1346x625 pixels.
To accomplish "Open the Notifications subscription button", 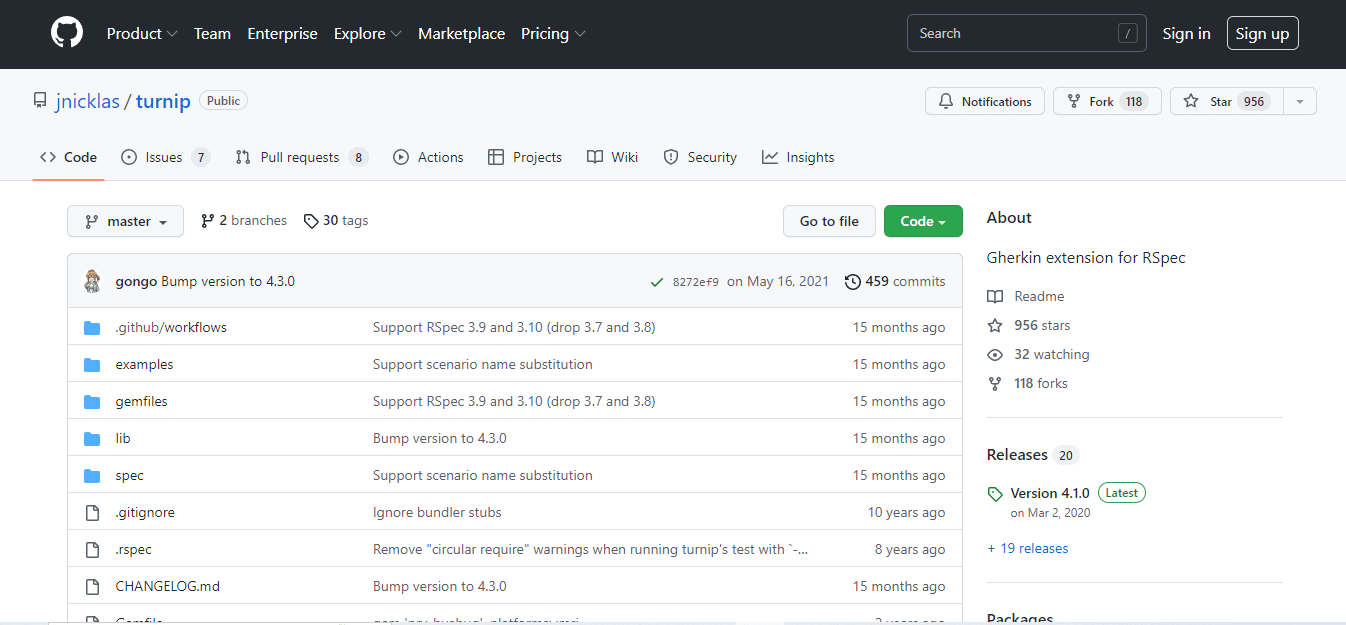I will coord(985,101).
